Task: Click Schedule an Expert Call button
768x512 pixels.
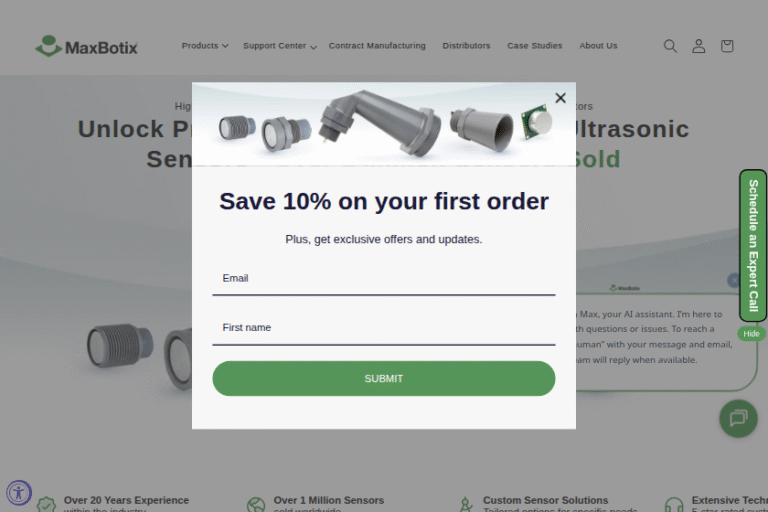Action: [753, 245]
